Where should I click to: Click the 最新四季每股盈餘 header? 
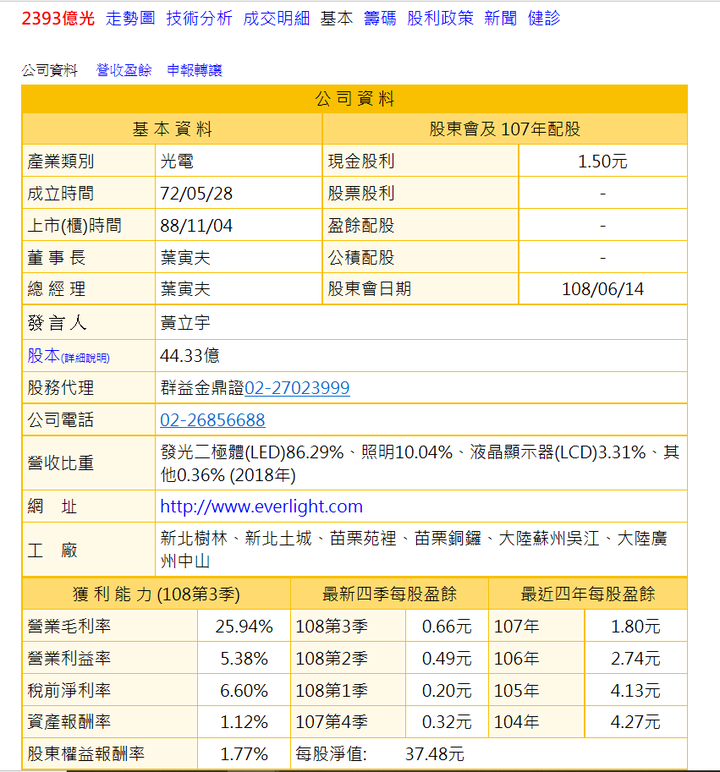[x=390, y=594]
